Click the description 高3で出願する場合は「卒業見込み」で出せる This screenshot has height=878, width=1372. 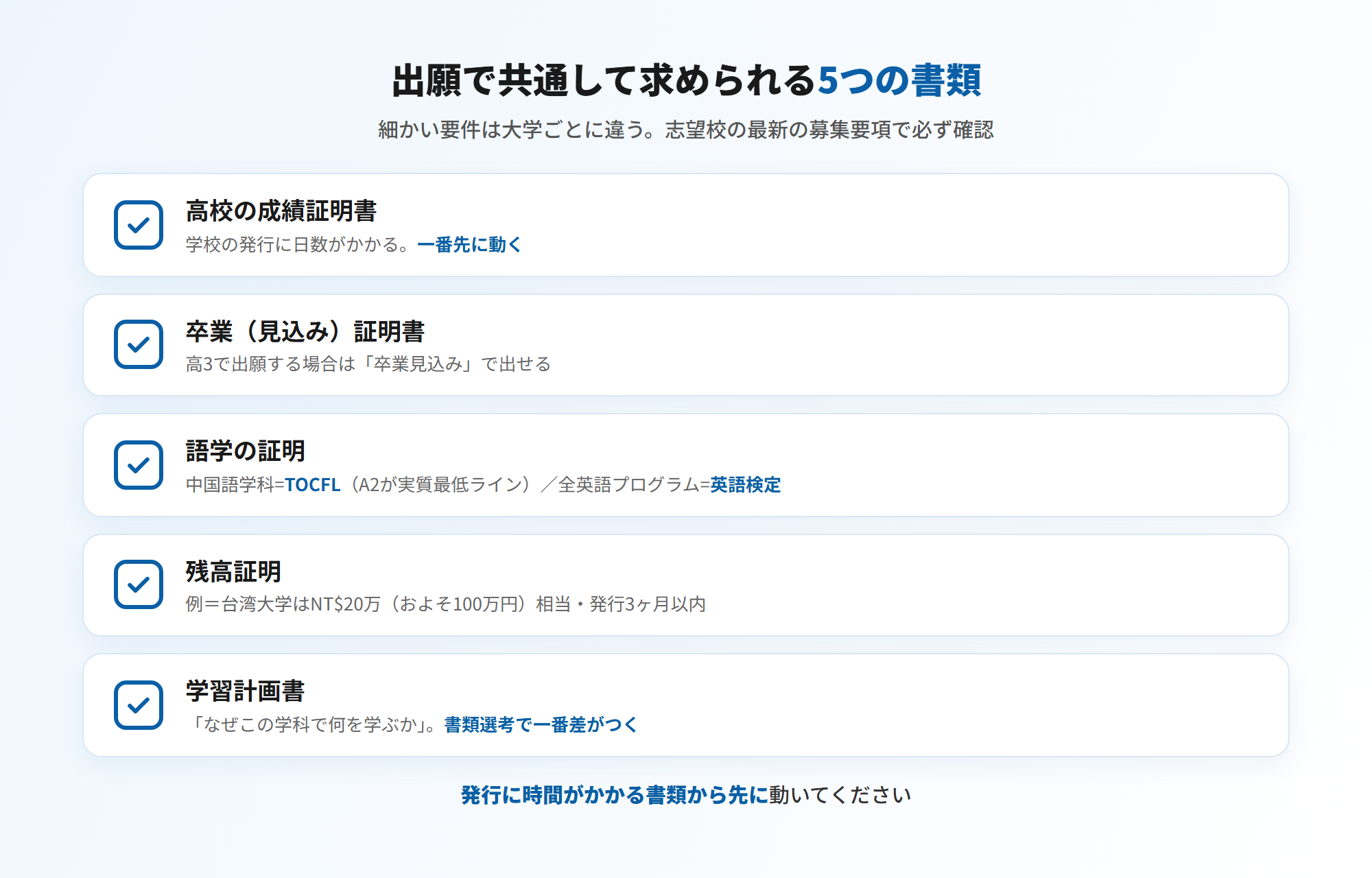[368, 364]
